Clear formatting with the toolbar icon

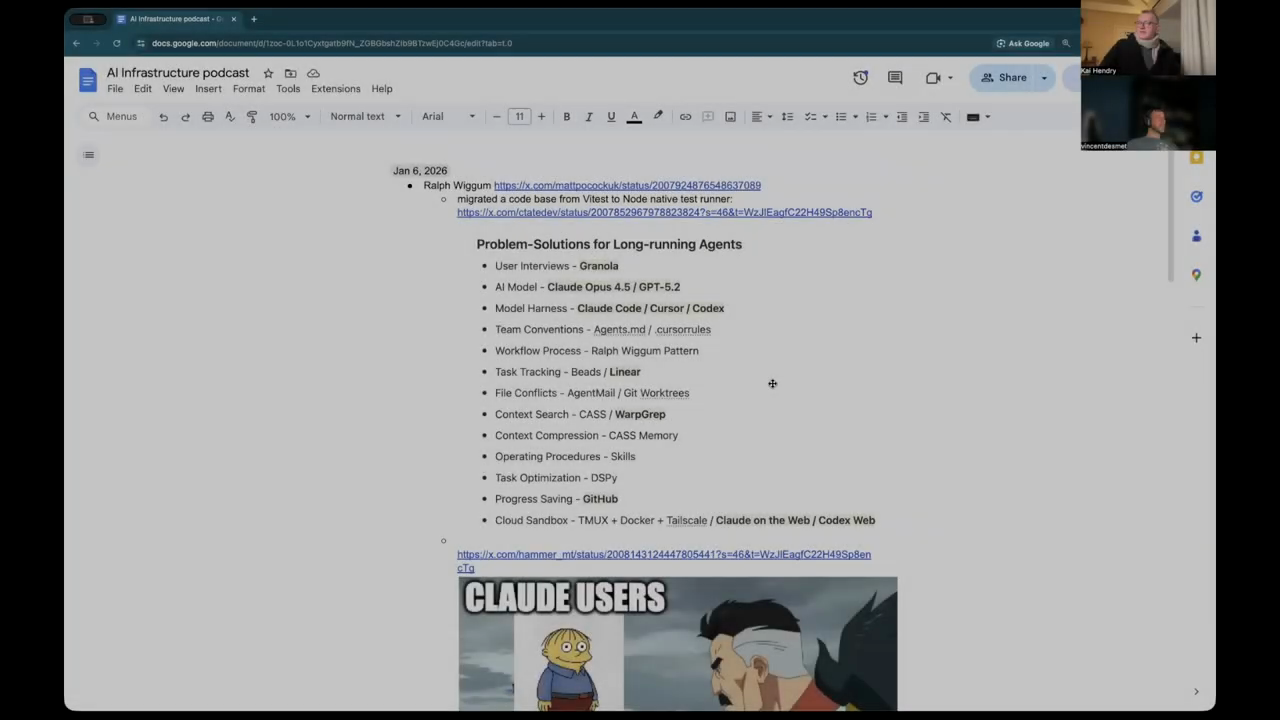[945, 116]
